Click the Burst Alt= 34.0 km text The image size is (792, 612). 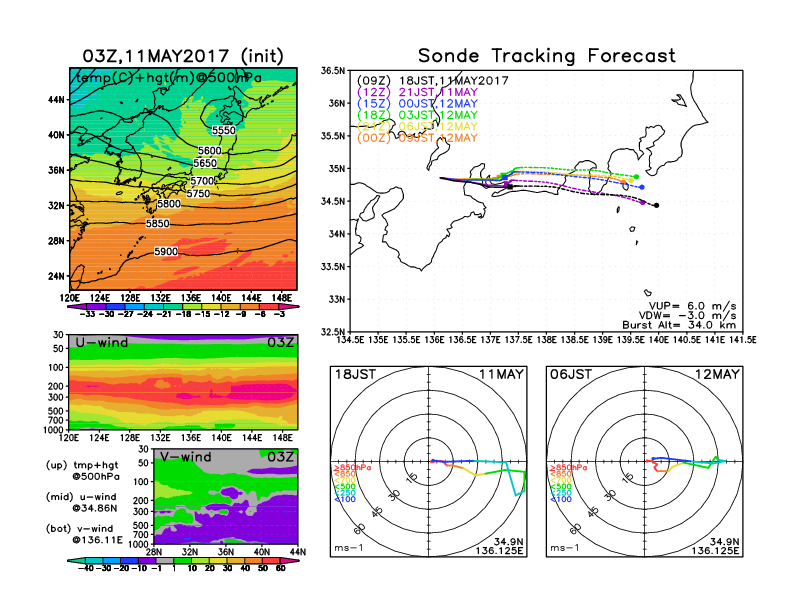690,325
